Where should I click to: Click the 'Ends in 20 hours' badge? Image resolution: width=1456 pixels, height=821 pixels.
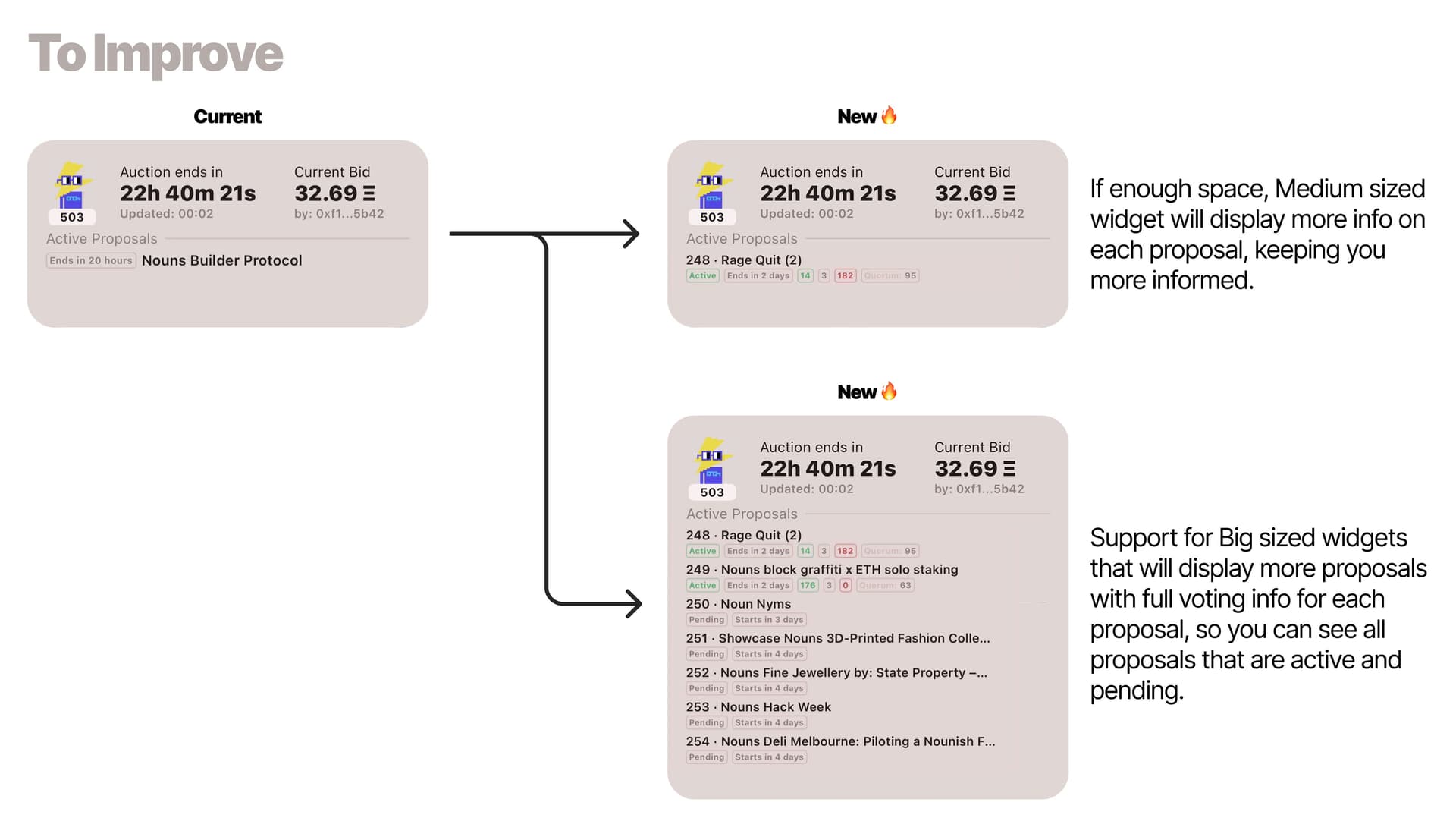[91, 261]
